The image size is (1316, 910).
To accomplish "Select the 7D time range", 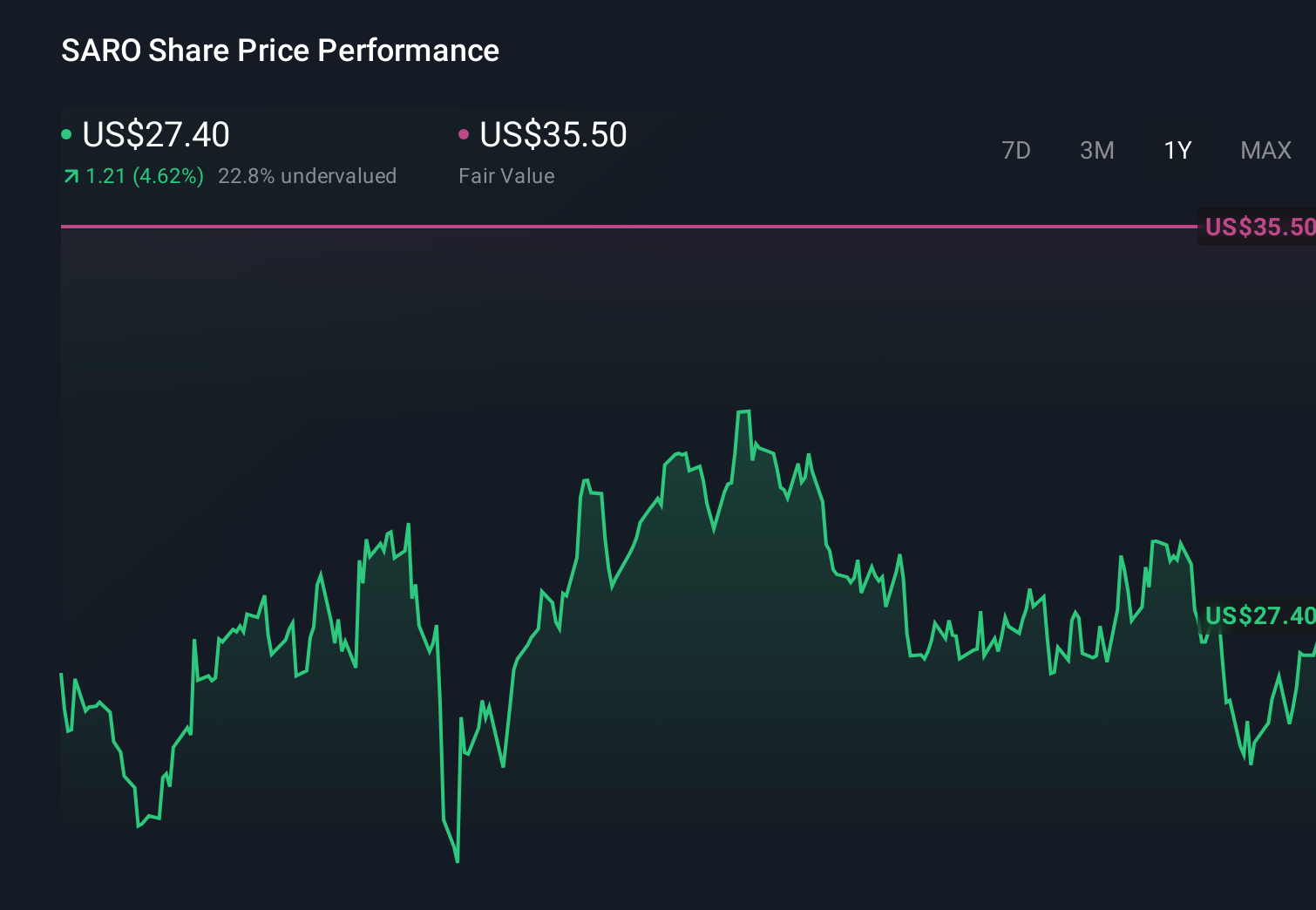I will (x=1016, y=150).
